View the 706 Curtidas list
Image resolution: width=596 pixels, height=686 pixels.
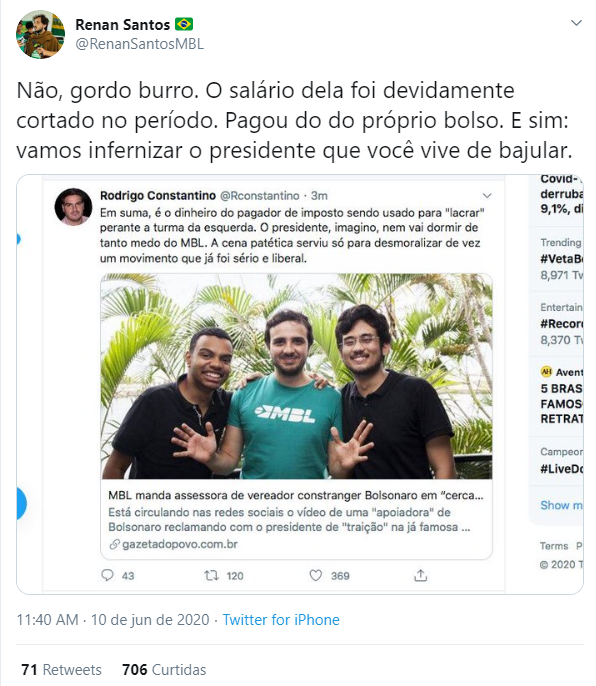[x=164, y=670]
